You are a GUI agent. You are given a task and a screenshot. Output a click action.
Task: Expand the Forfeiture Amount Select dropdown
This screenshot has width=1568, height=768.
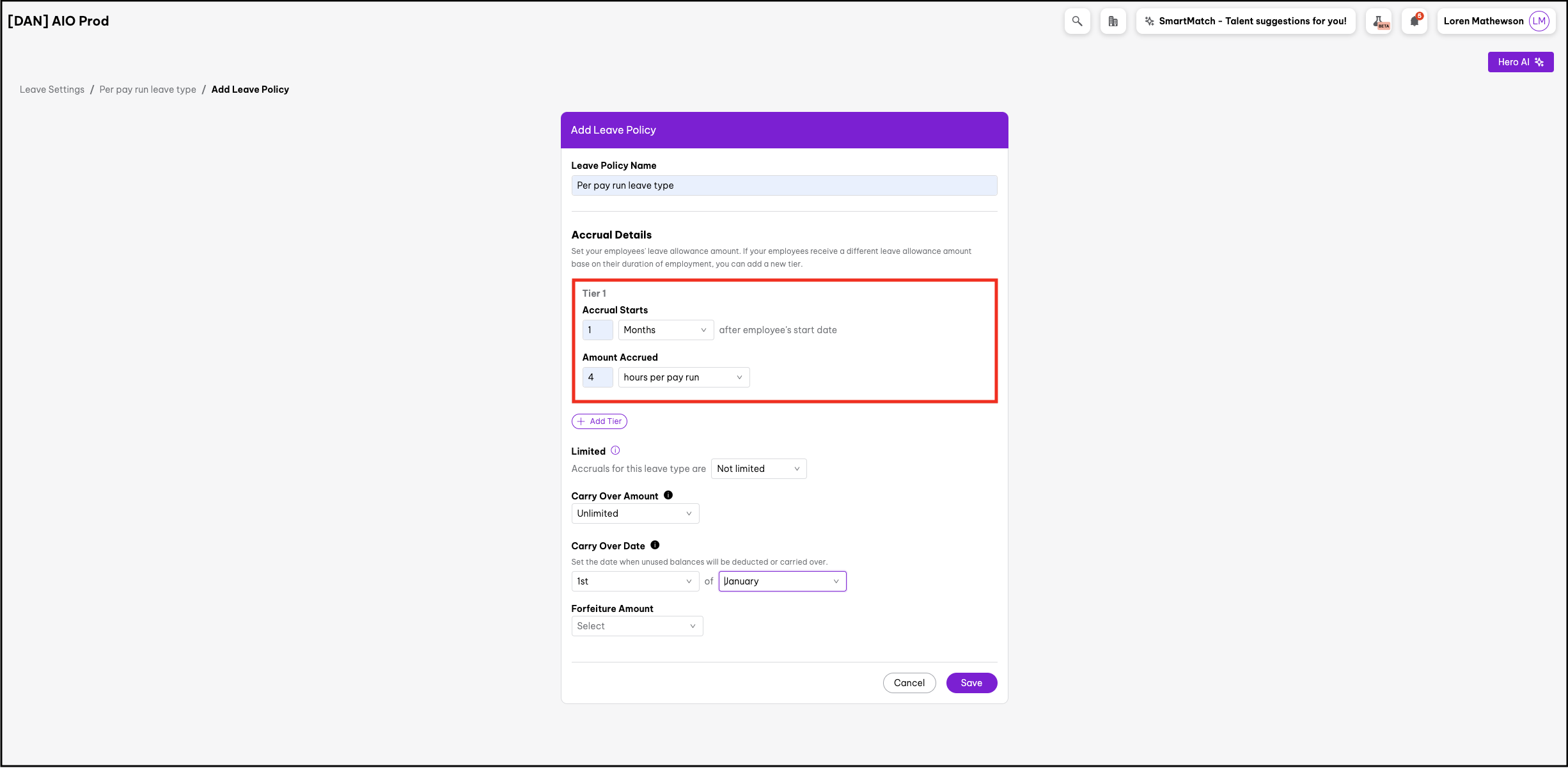coord(636,626)
